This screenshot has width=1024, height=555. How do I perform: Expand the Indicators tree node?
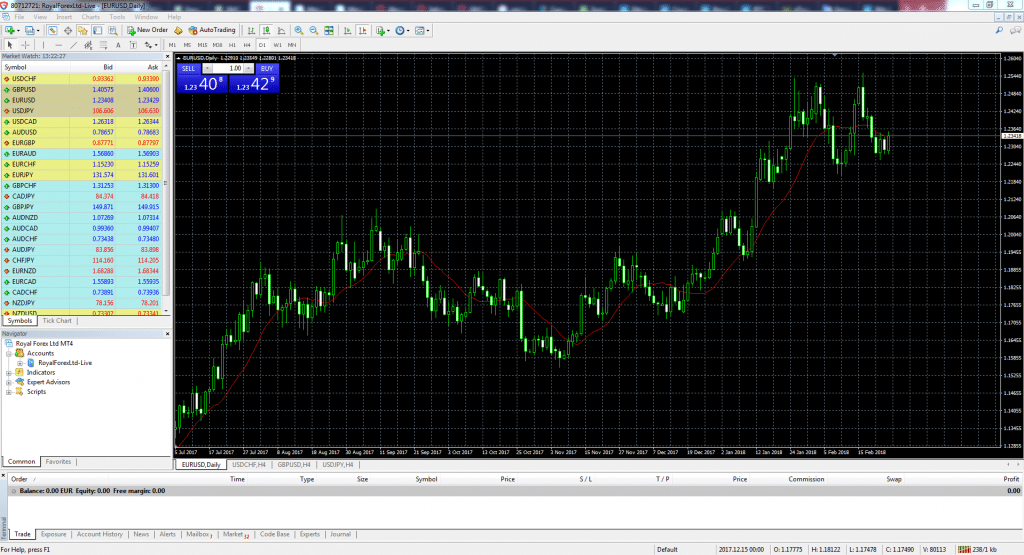pos(9,372)
